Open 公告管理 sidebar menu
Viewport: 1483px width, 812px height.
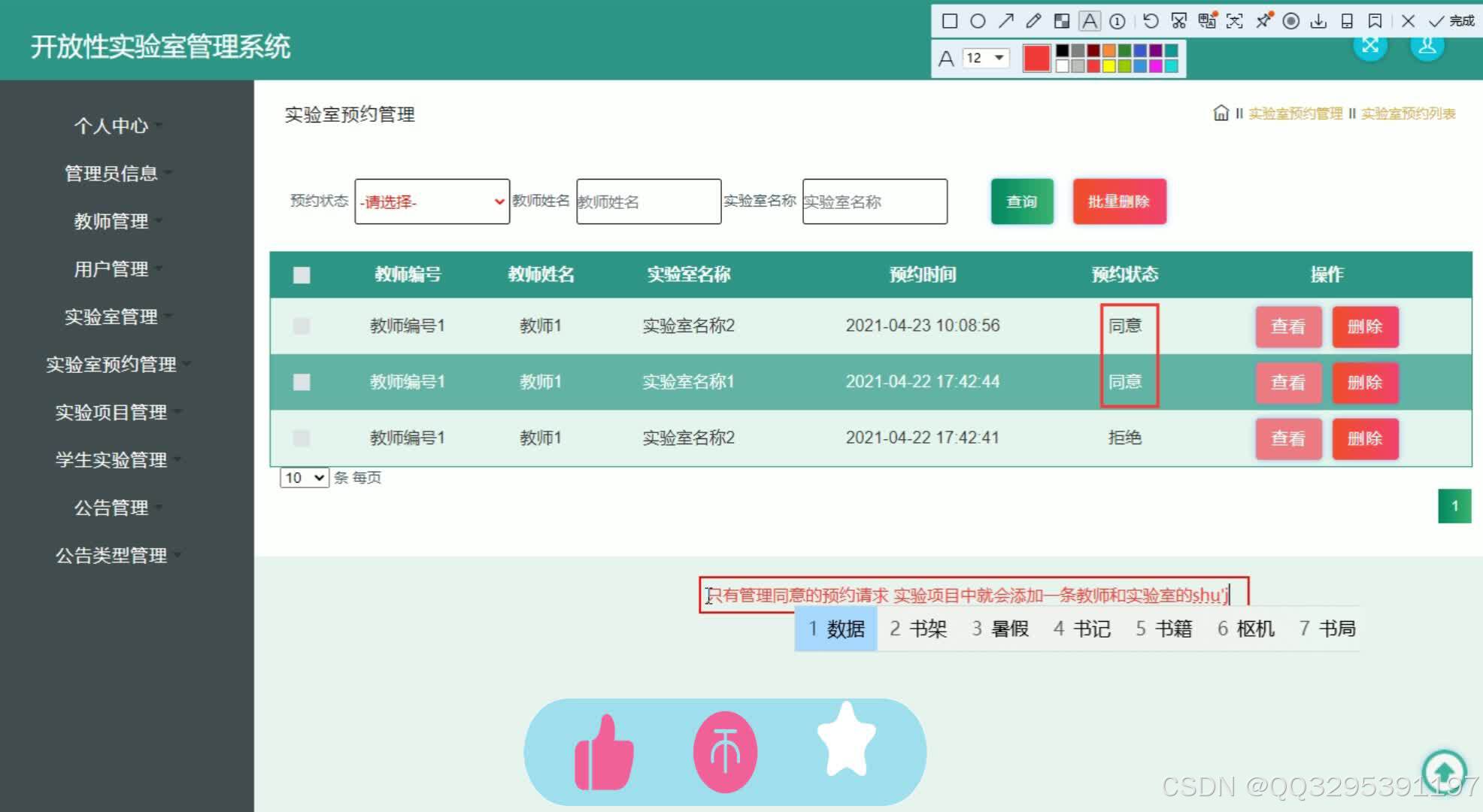[x=111, y=507]
